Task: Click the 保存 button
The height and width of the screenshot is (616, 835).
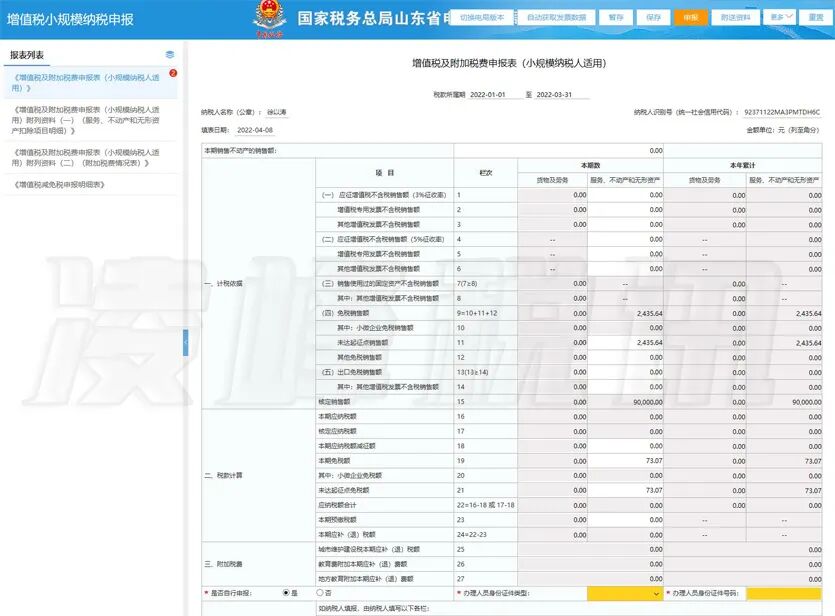Action: point(653,17)
